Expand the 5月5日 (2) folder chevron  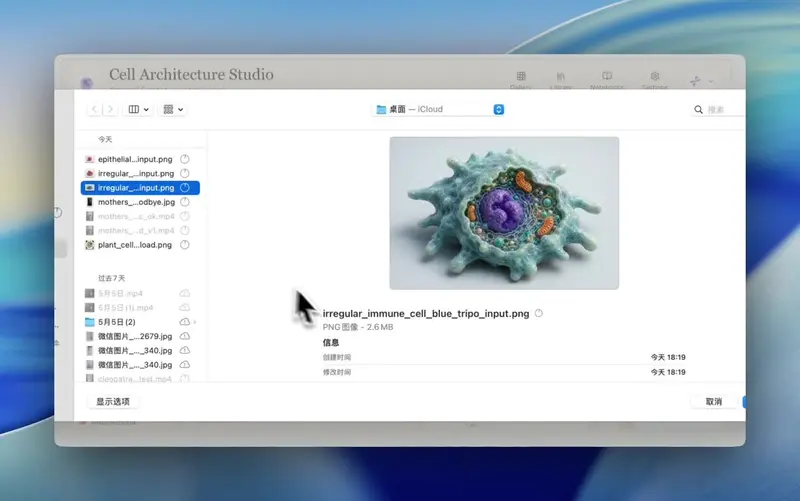195,322
